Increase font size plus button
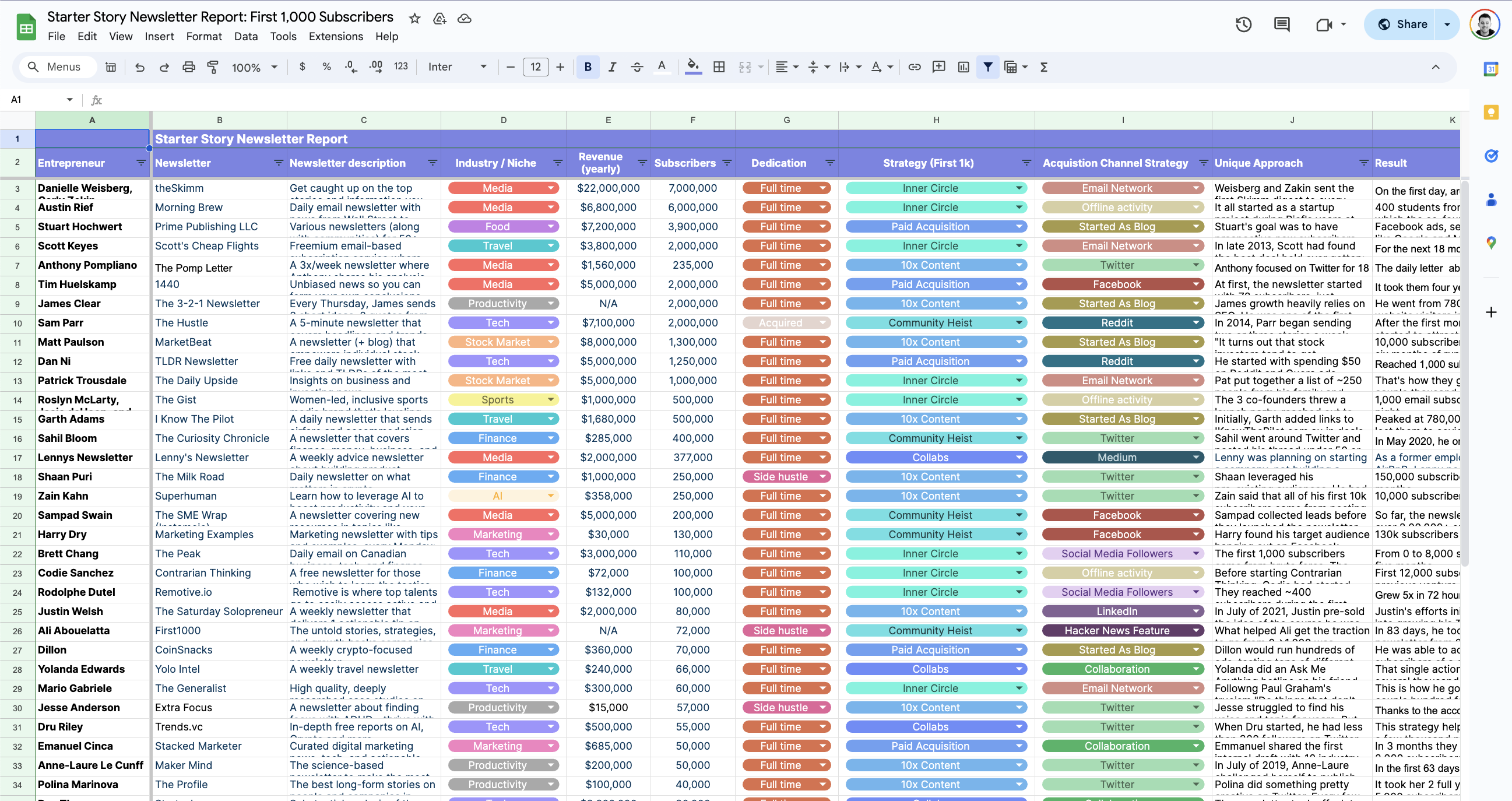 tap(560, 67)
